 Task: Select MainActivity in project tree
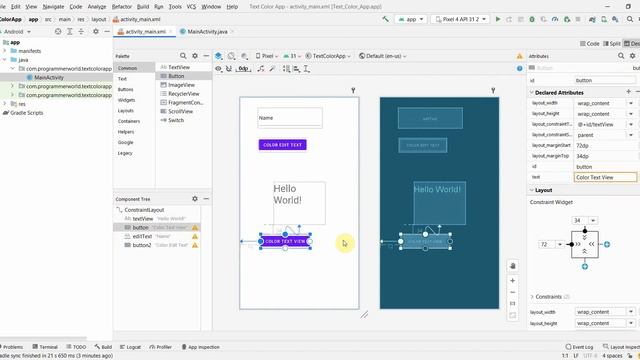point(49,78)
